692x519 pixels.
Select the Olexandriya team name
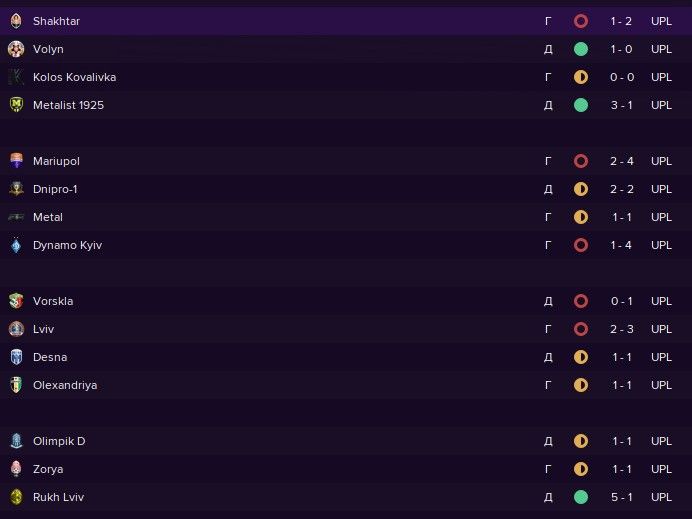point(65,385)
